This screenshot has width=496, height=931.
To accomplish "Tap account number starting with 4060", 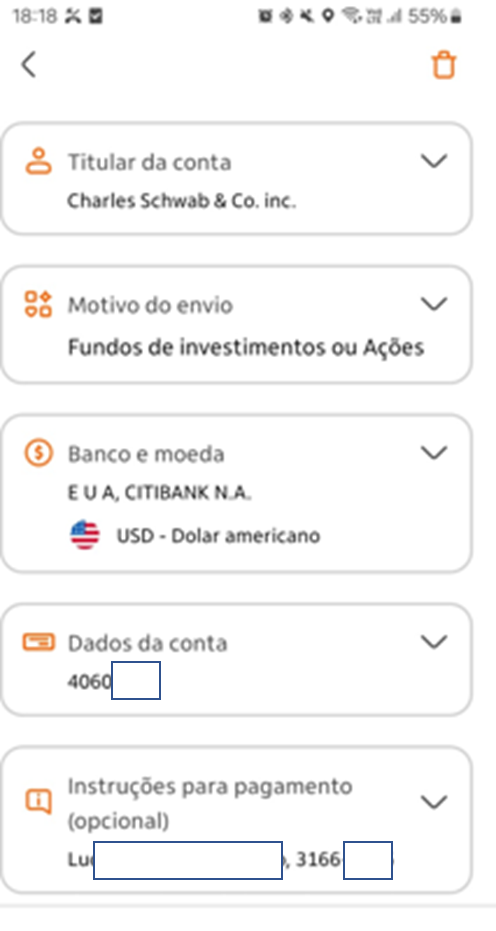I will 113,681.
